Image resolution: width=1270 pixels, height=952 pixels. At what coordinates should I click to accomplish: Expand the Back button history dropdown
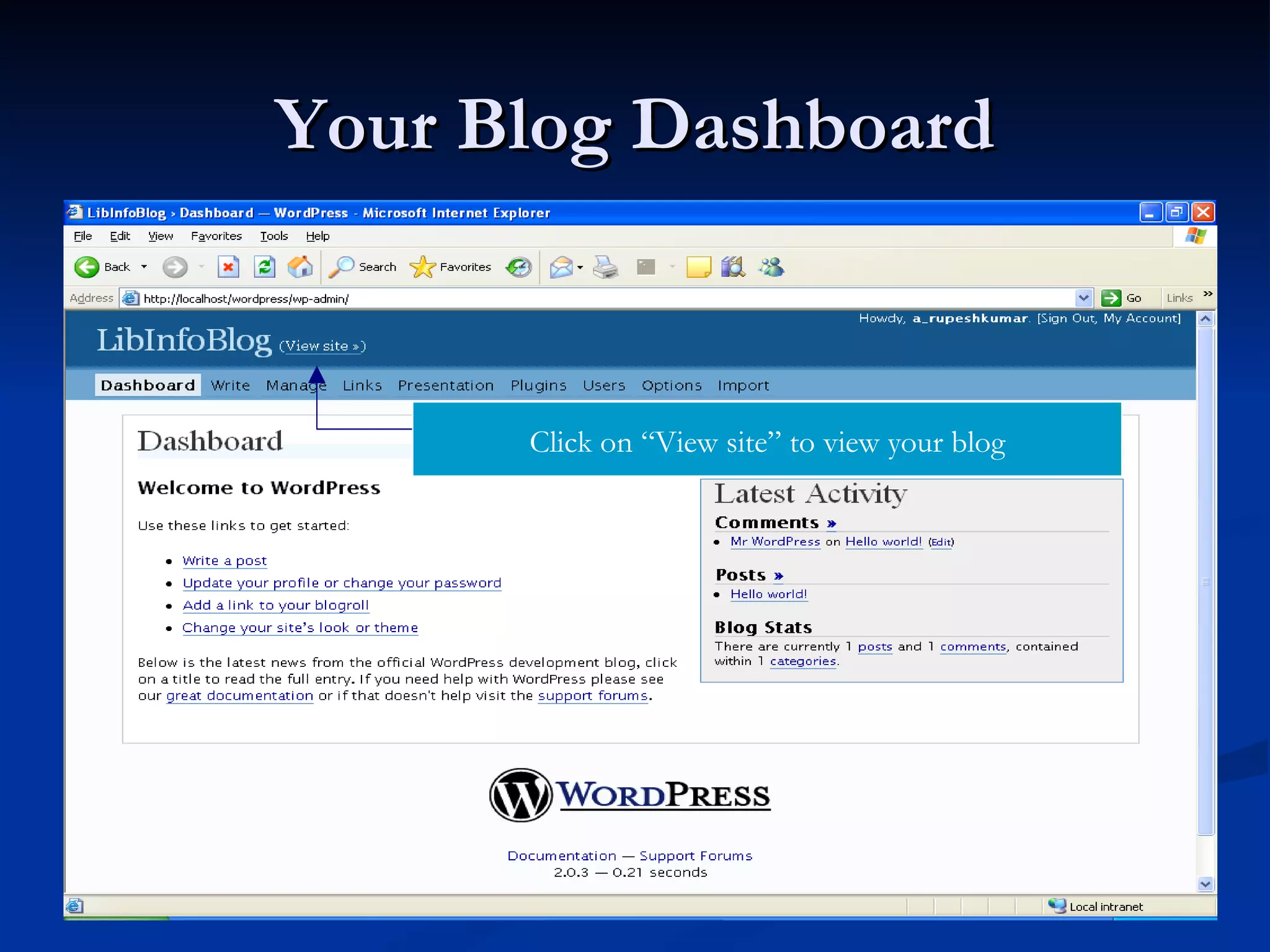[144, 267]
